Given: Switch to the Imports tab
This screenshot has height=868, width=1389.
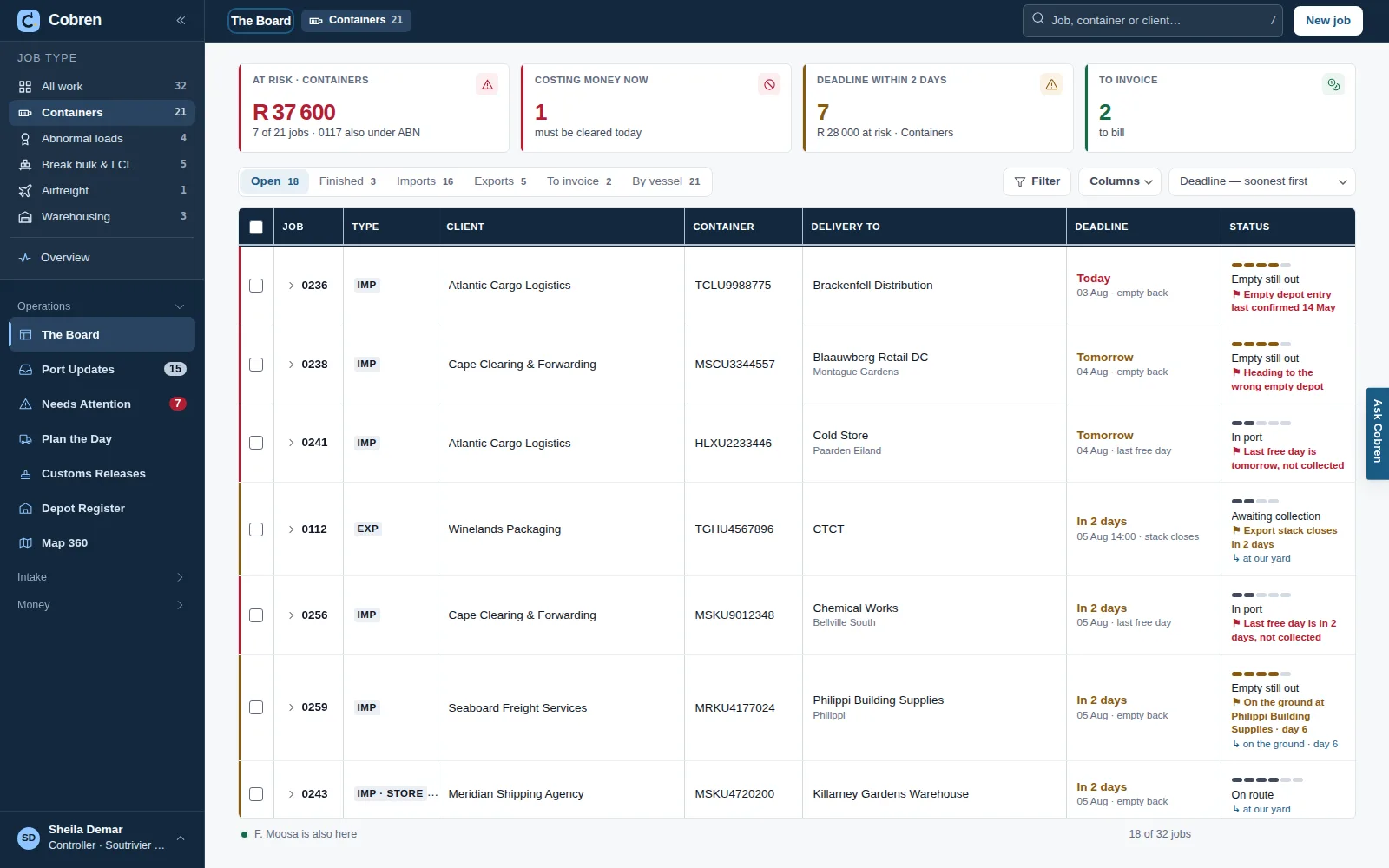Looking at the screenshot, I should (425, 181).
